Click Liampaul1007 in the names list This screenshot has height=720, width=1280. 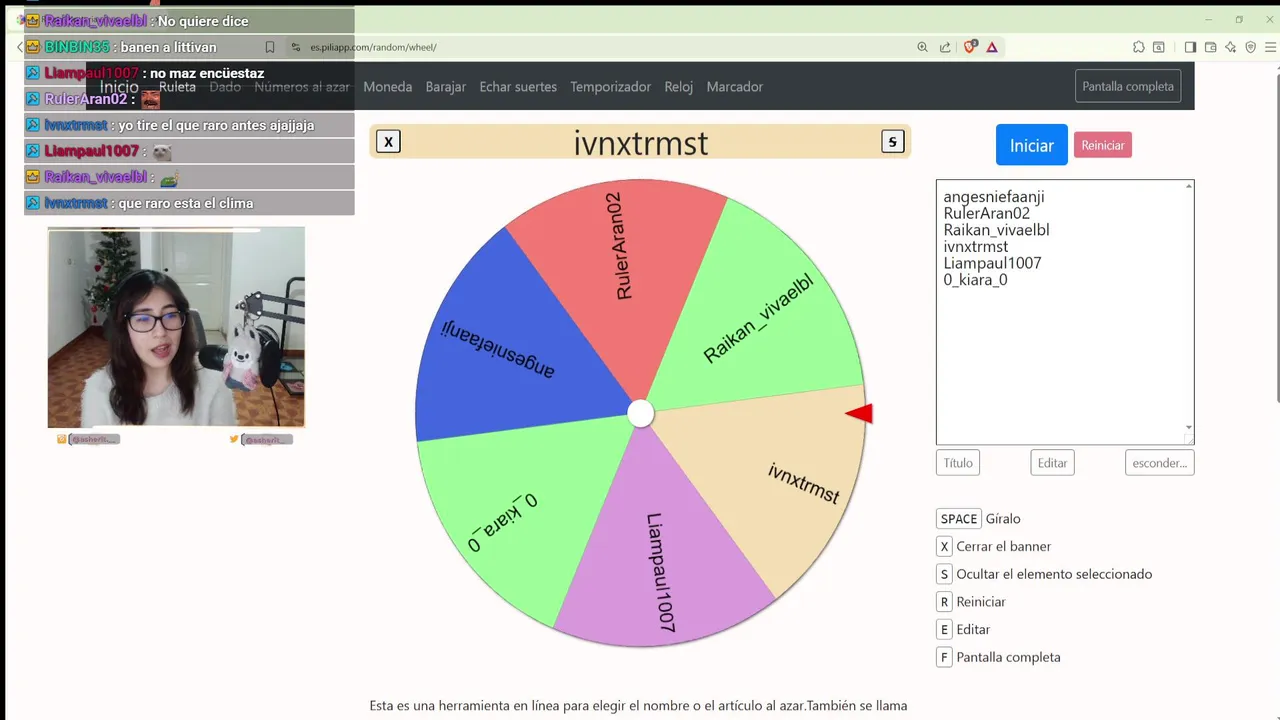pos(992,263)
